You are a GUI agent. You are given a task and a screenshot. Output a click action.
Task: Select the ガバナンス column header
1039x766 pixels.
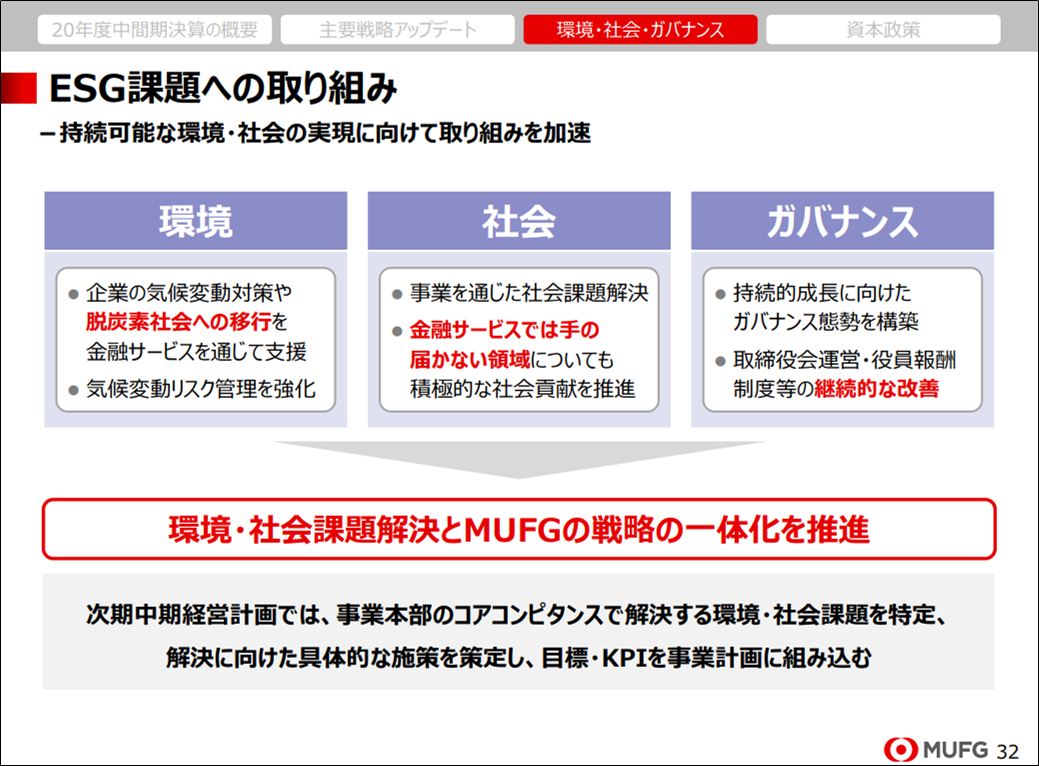tap(842, 221)
